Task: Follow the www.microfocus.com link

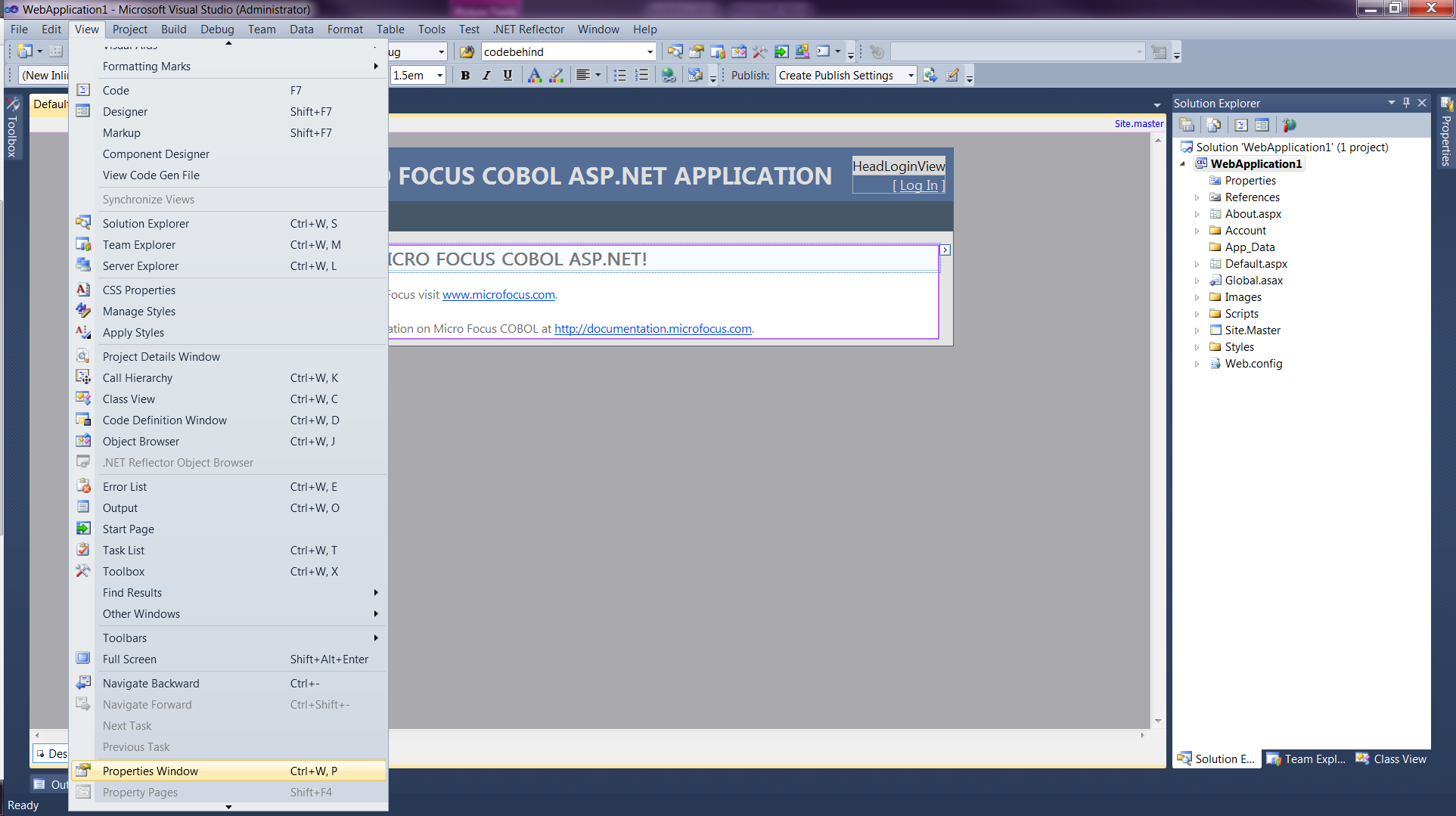Action: (498, 295)
